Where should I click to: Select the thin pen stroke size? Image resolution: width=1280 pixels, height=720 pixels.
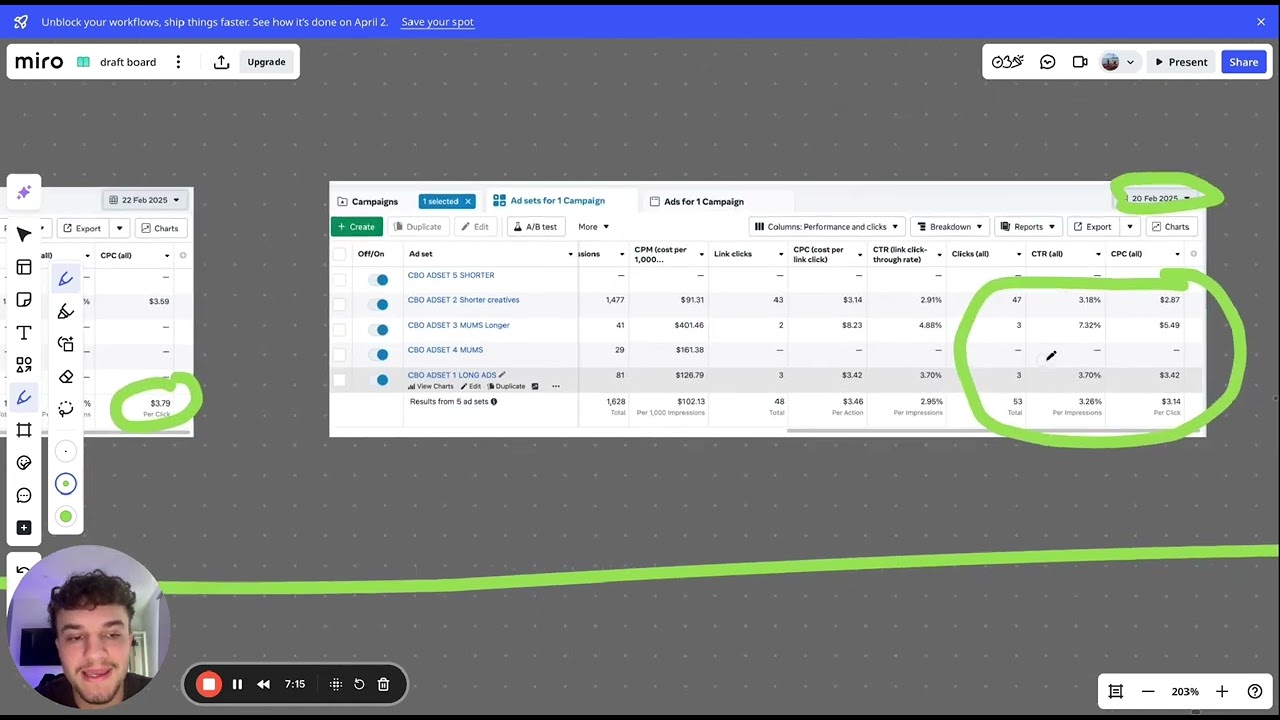point(66,451)
